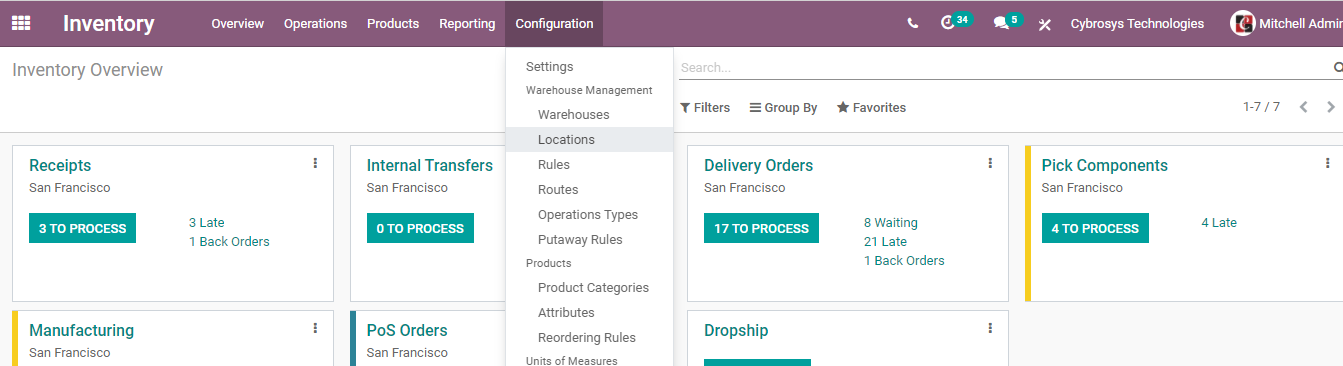Click 0 TO PROCESS on Internal Transfers
Screen dimensions: 1343x366
[420, 228]
